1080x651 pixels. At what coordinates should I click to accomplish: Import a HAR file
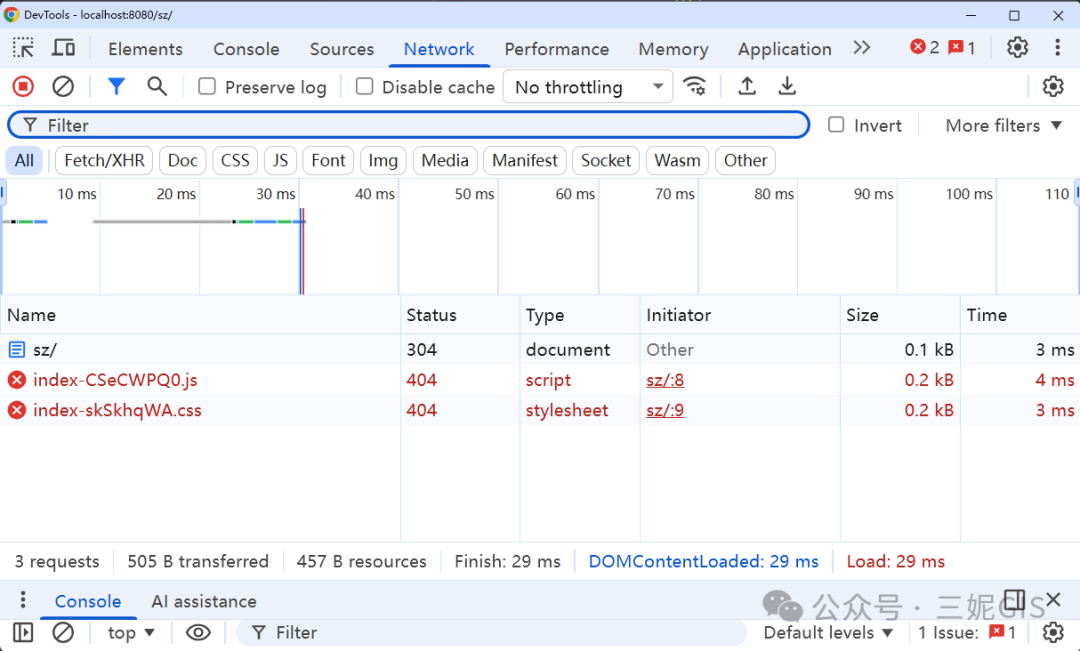[x=747, y=87]
